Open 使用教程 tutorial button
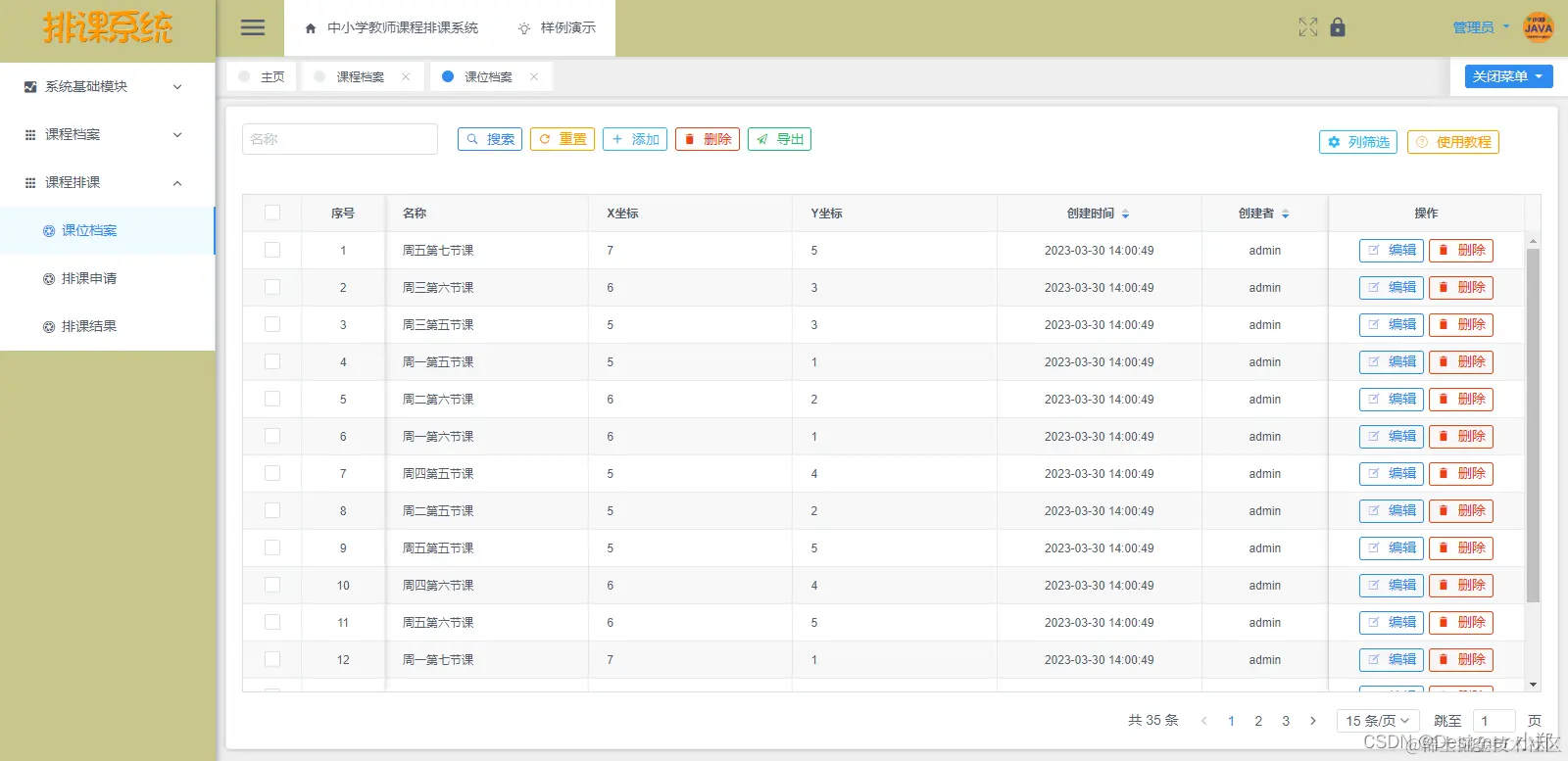Image resolution: width=1568 pixels, height=761 pixels. pos(1453,142)
